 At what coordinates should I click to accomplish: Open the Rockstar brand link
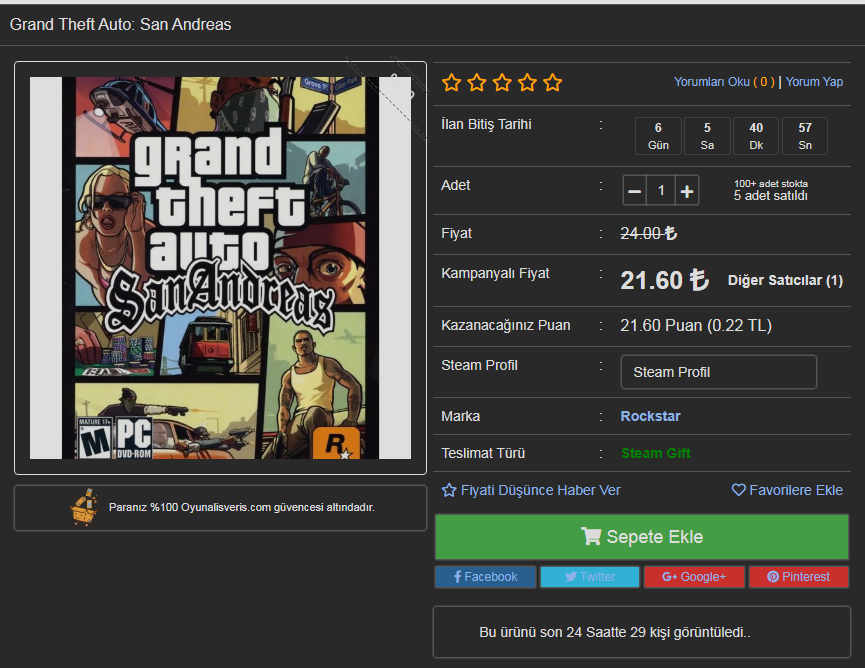(x=650, y=416)
